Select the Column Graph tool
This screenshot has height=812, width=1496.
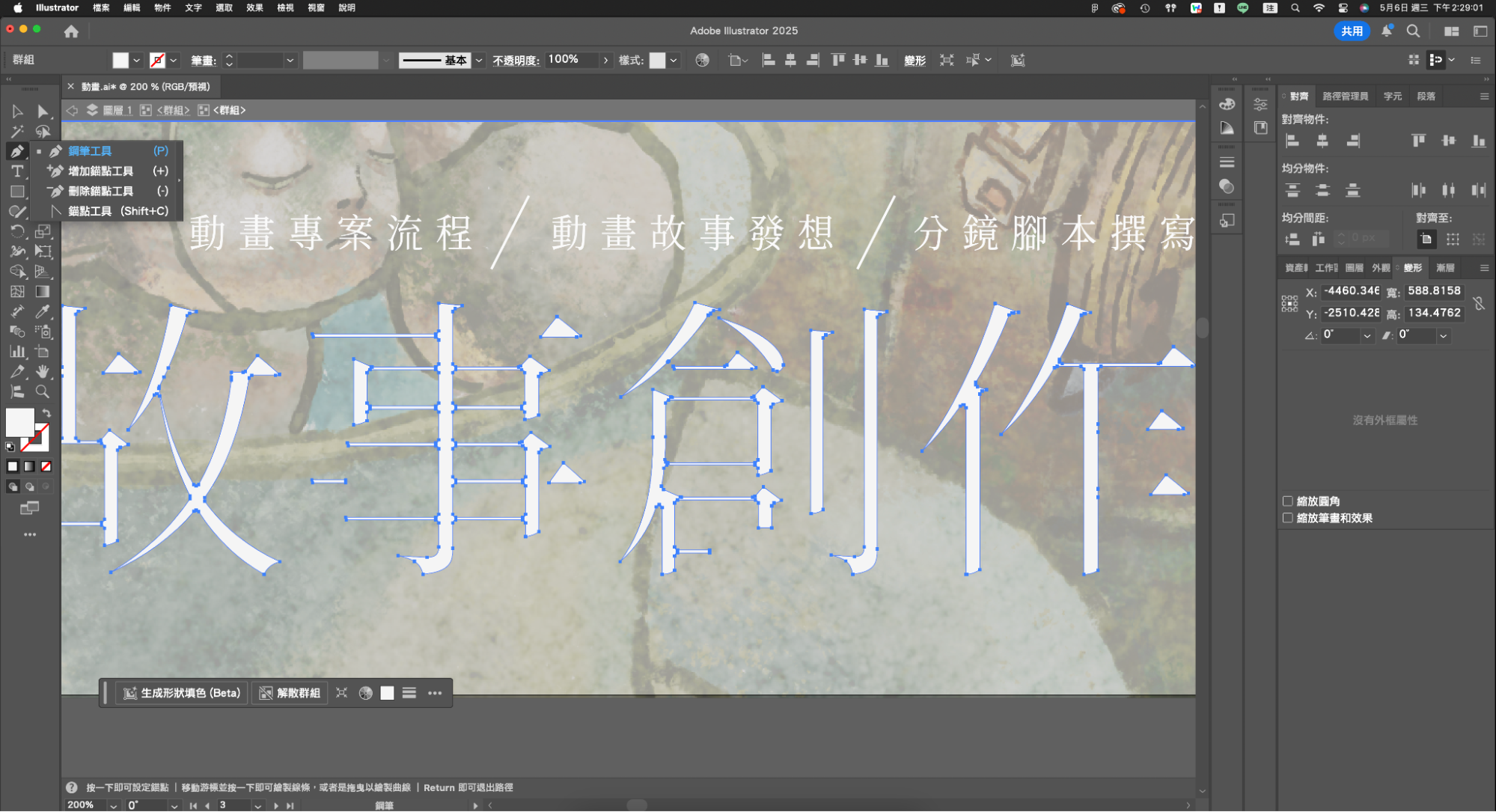17,351
